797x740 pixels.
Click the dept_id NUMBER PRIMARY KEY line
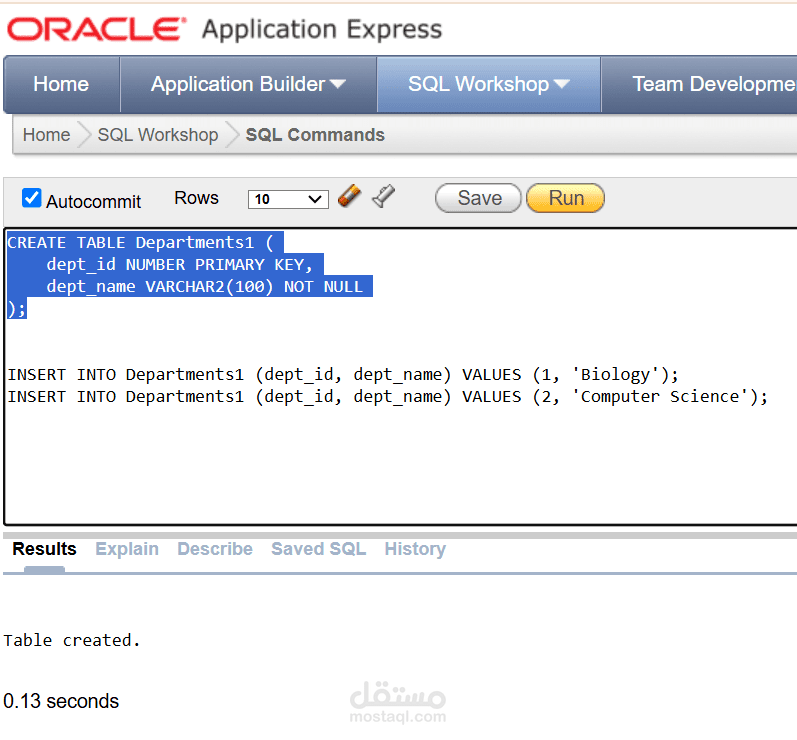[179, 264]
